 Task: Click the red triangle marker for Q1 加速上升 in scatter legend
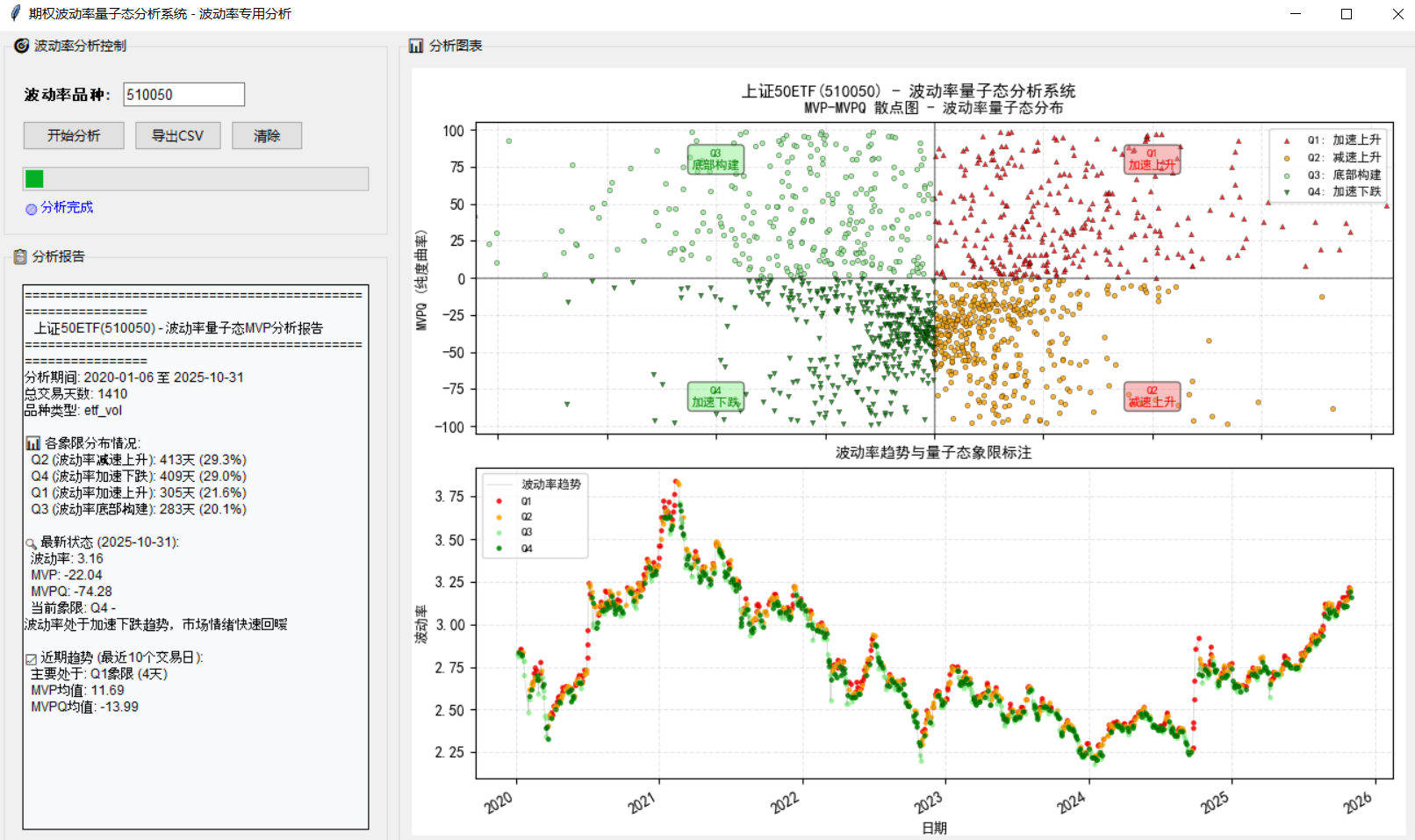[1287, 140]
